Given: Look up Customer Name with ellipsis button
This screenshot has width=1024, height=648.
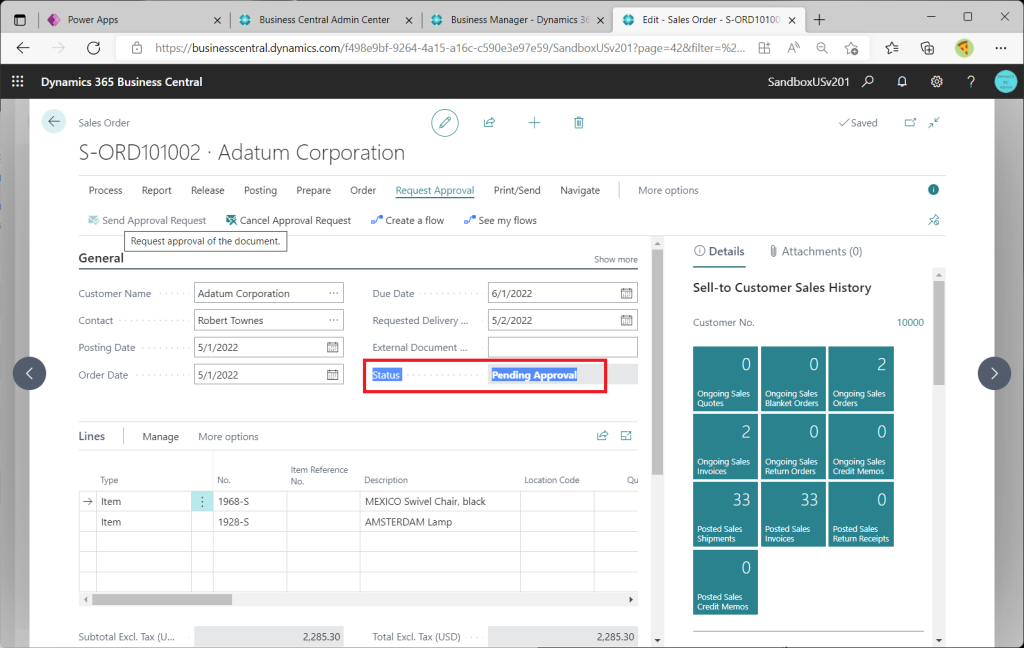Looking at the screenshot, I should coord(334,293).
